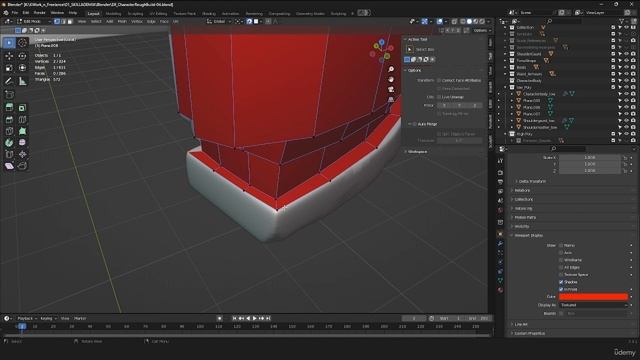Select the Extrude Region tool
Image resolution: width=640 pixels, height=360 pixels.
[9, 107]
